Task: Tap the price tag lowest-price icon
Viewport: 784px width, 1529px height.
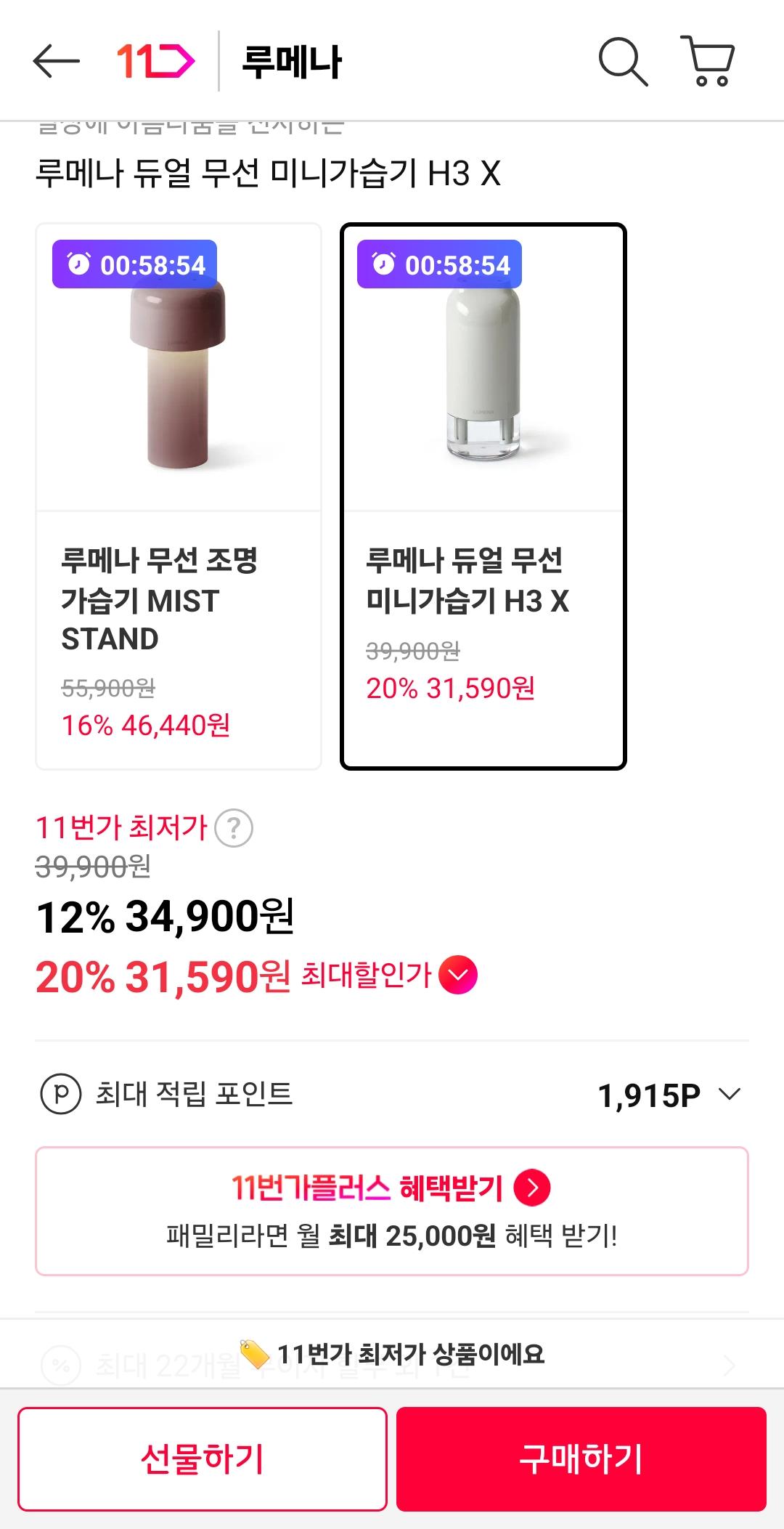Action: (x=254, y=1354)
